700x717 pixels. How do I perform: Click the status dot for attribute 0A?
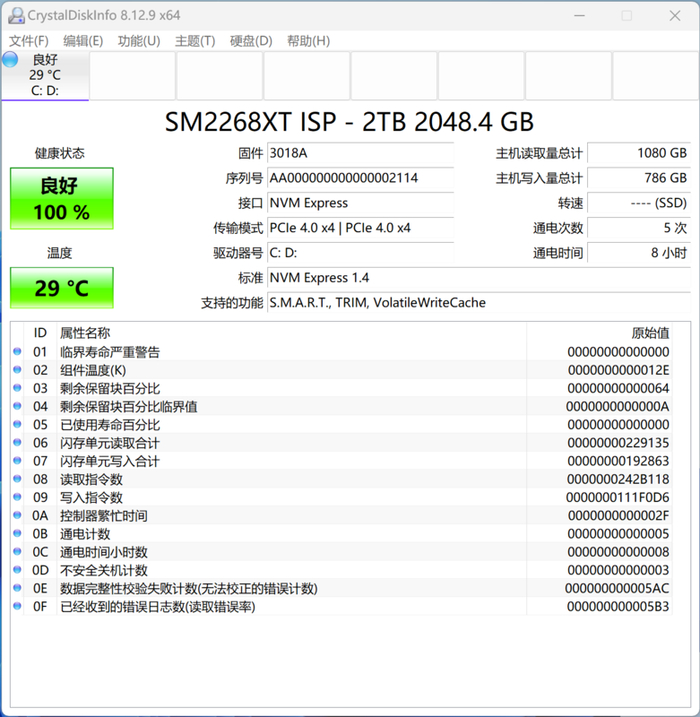[x=17, y=515]
